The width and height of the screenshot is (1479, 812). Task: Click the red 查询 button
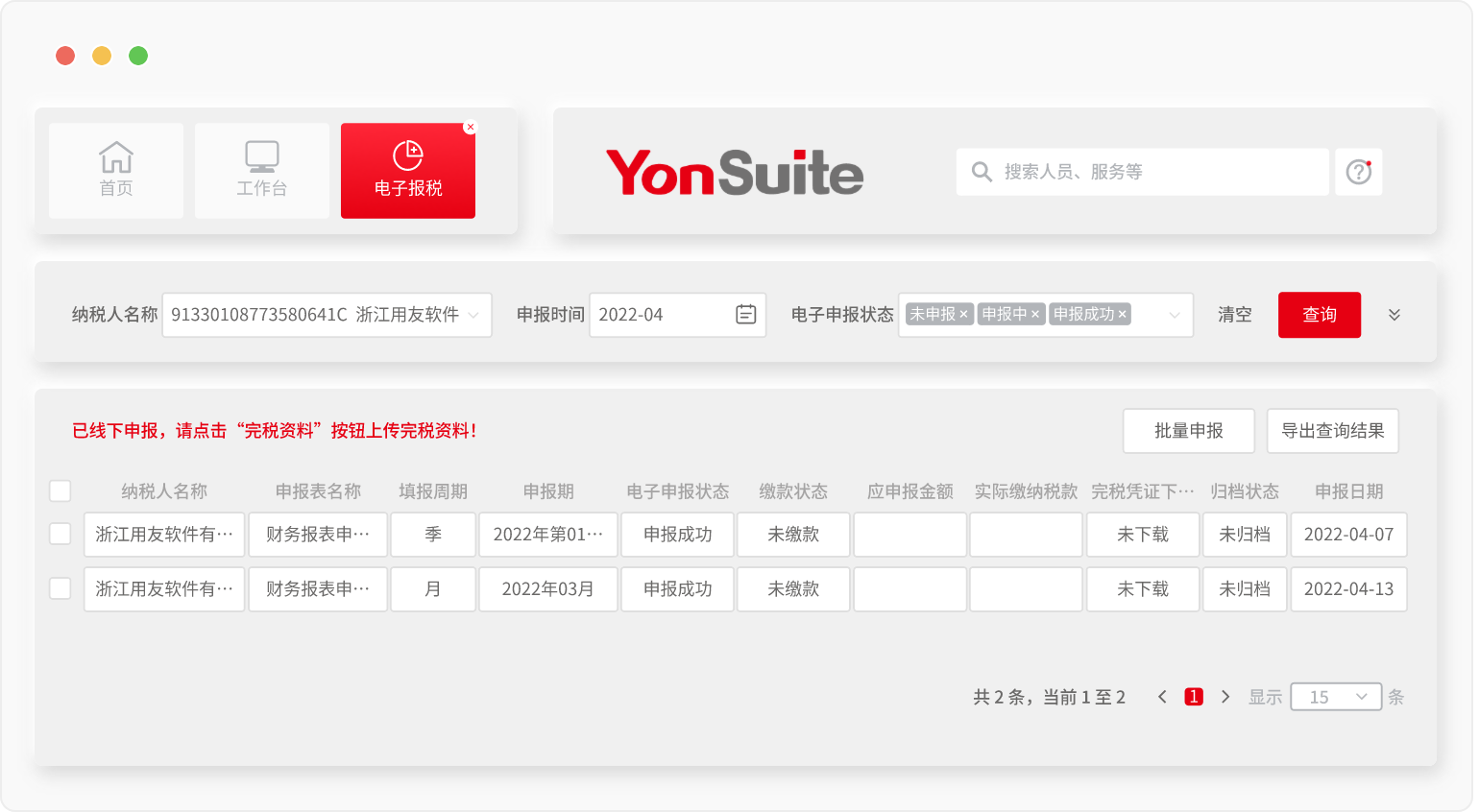[x=1319, y=315]
